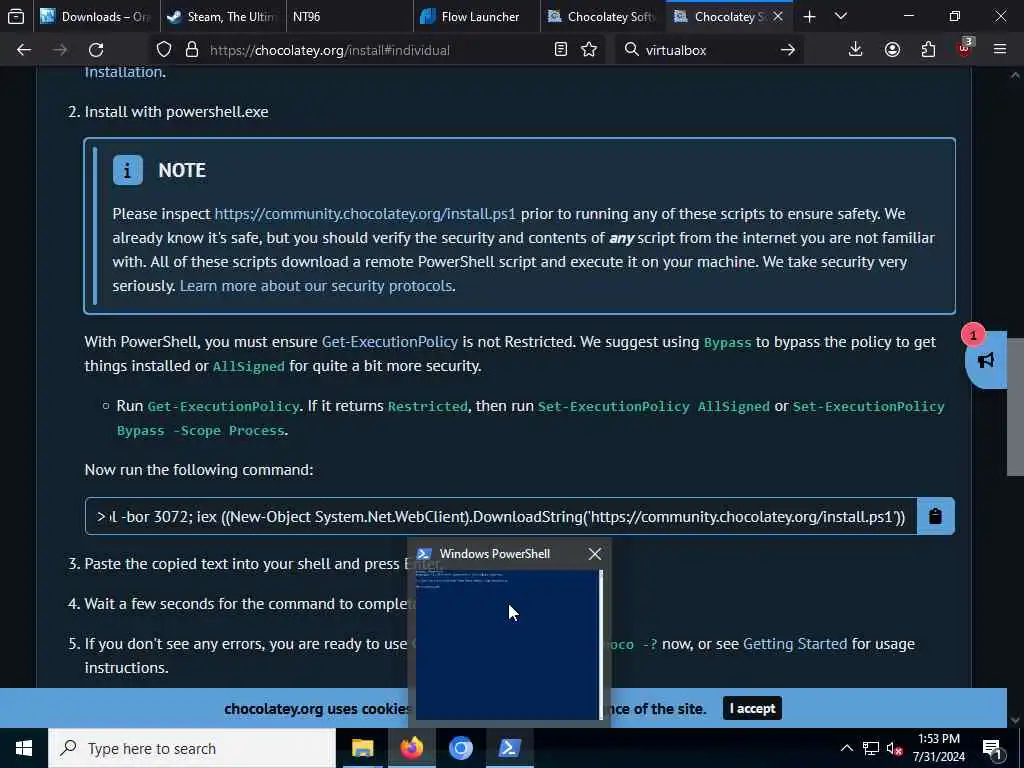Open the extensions puzzle icon
Image resolution: width=1024 pixels, height=768 pixels.
pyautogui.click(x=928, y=50)
